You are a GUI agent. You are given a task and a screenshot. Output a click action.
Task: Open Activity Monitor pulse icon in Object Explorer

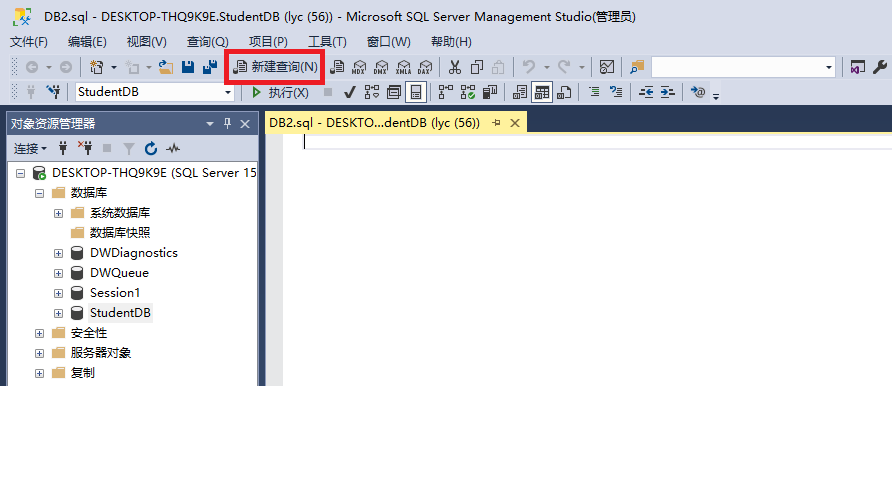(173, 149)
